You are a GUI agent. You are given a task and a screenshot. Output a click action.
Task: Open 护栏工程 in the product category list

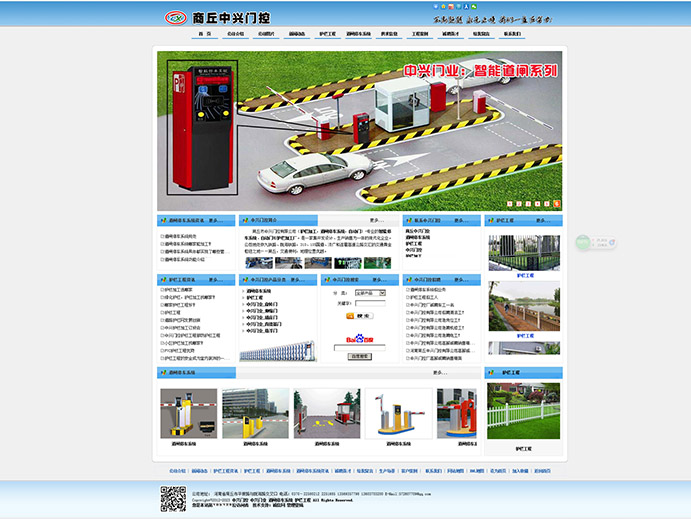point(254,298)
